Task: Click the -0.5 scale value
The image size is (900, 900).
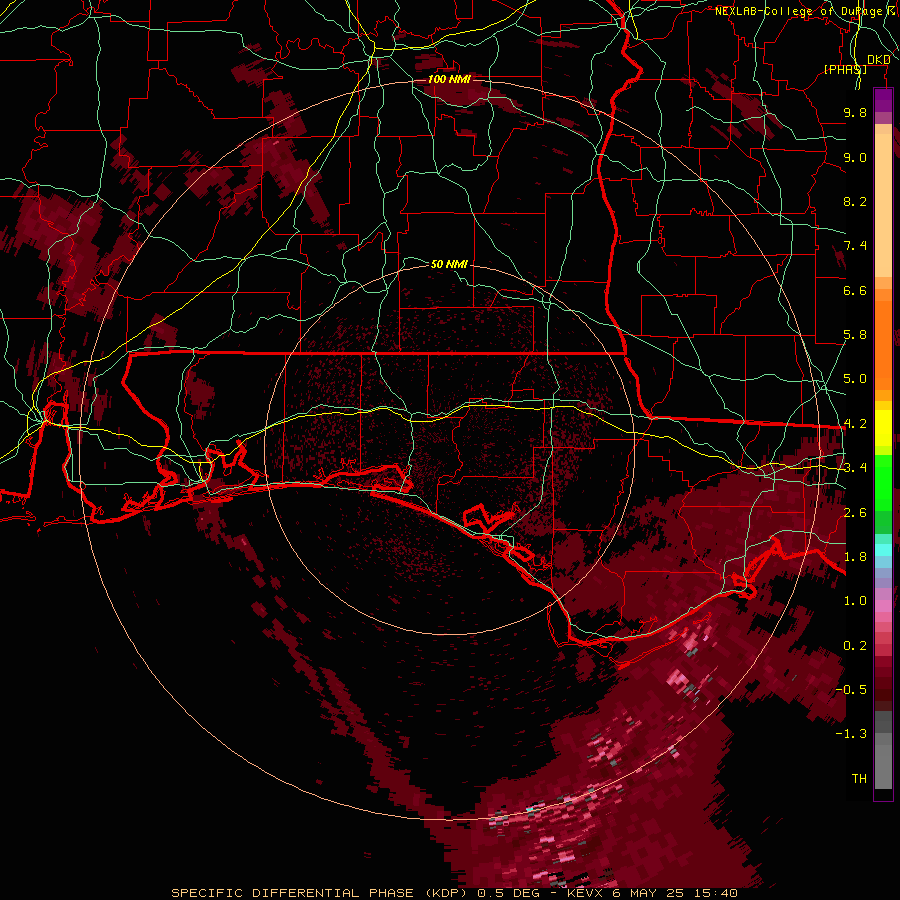Action: [851, 690]
